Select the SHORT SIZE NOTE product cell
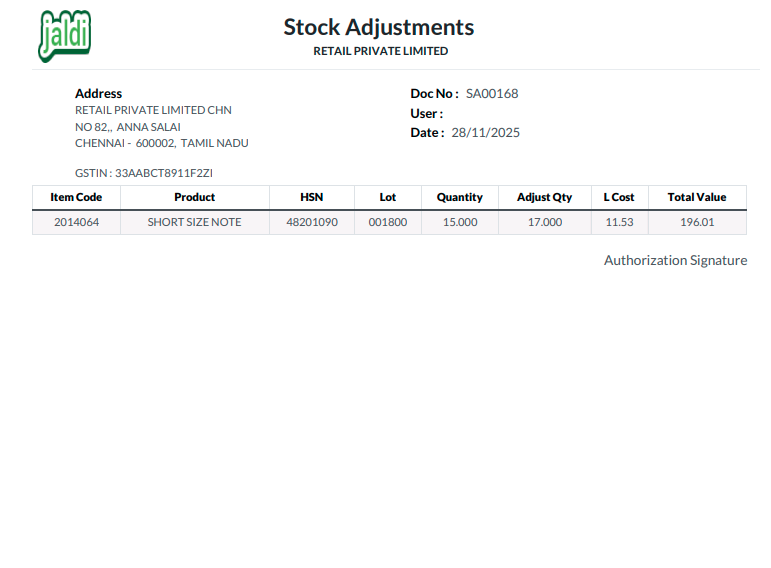 (x=195, y=222)
